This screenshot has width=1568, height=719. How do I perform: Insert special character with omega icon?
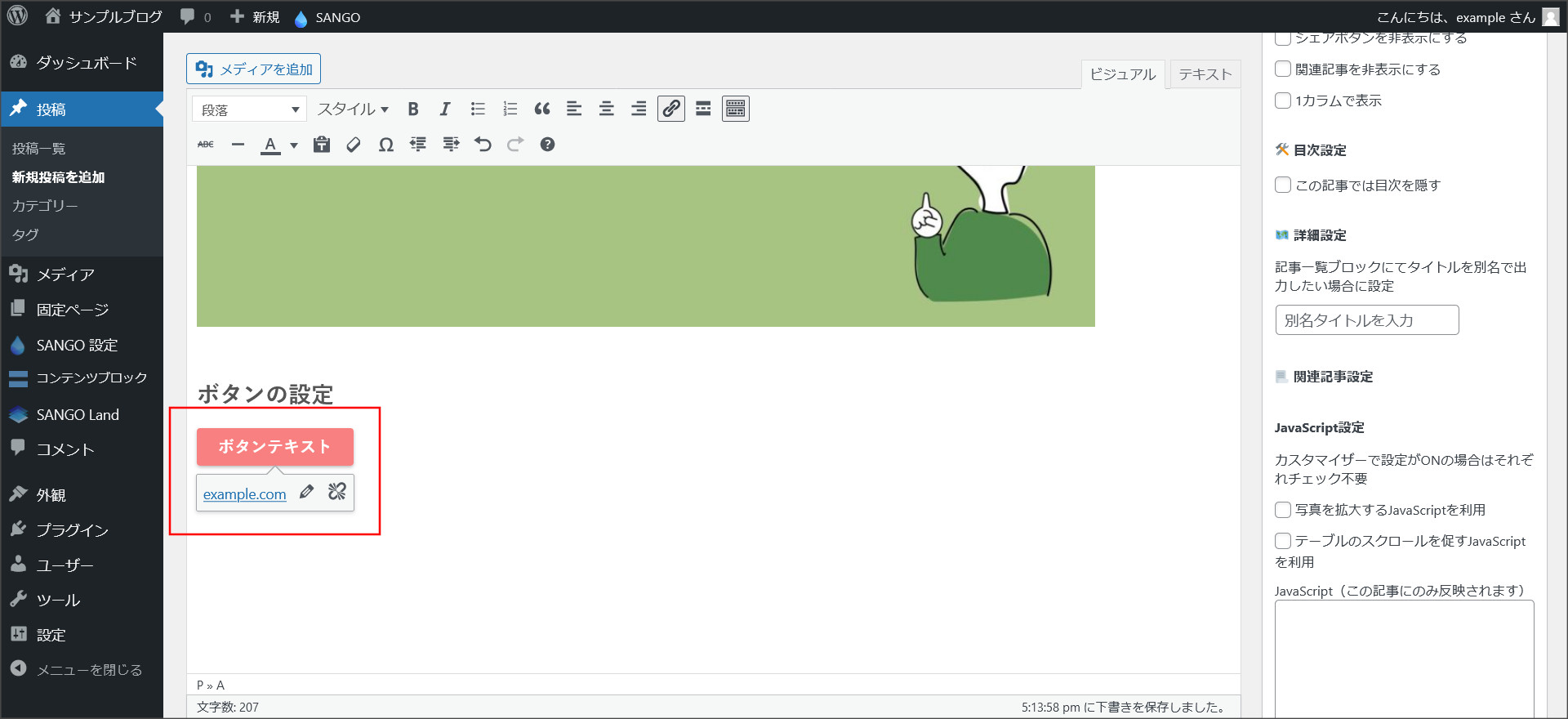[x=386, y=145]
